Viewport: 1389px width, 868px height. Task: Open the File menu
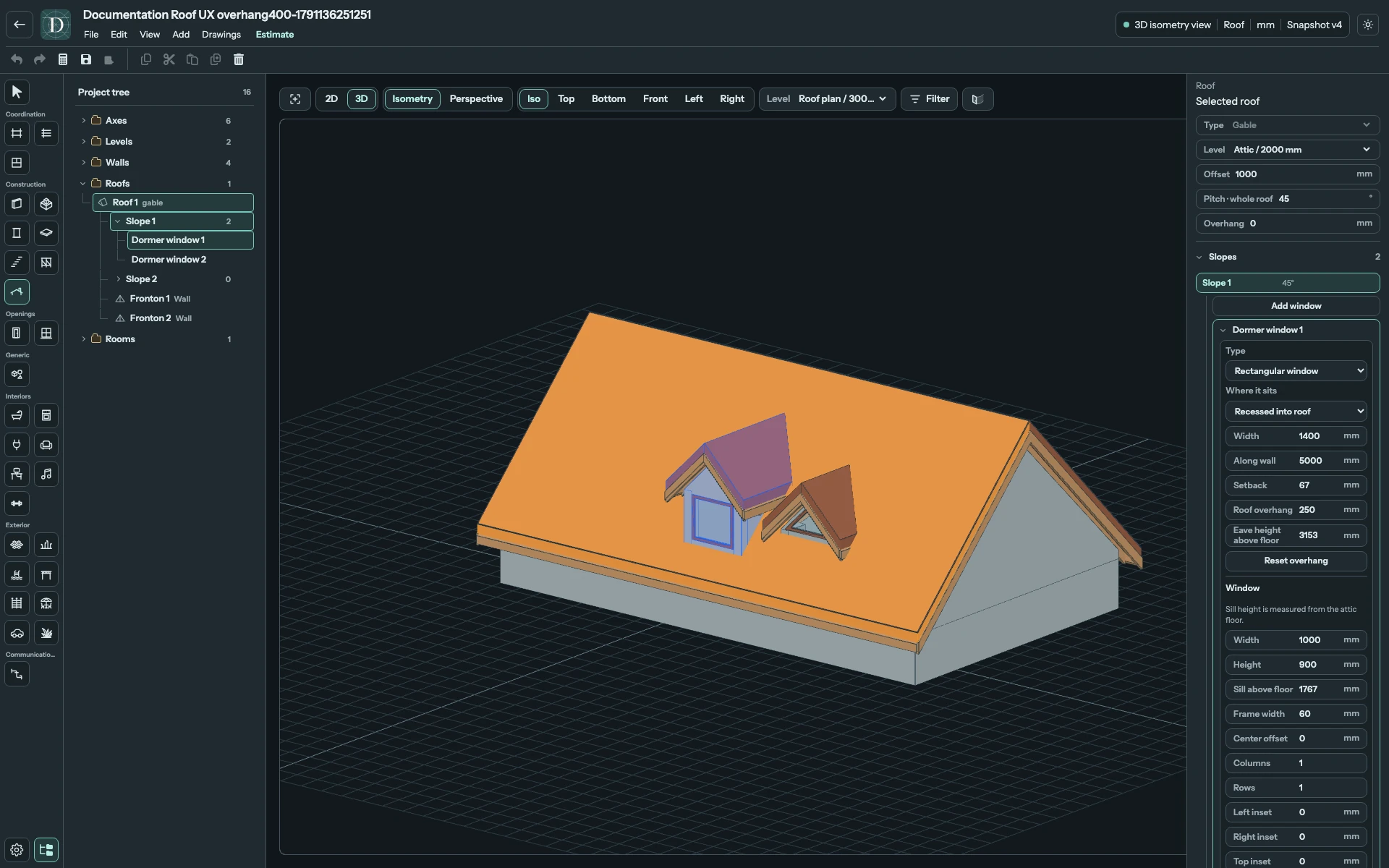click(91, 35)
